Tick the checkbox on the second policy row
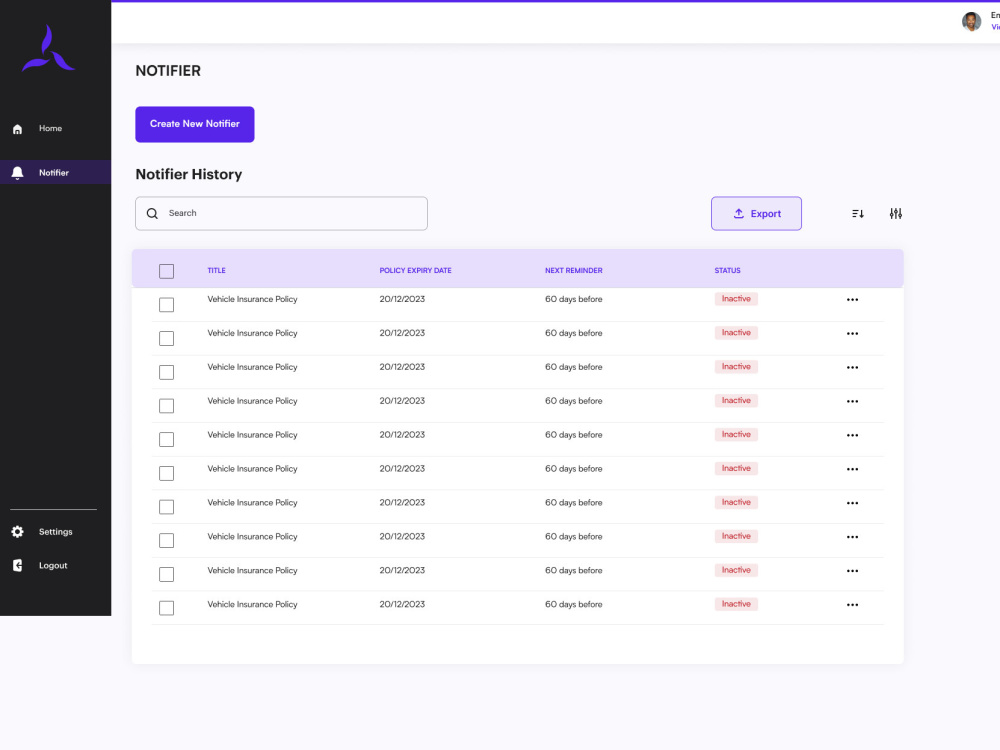Image resolution: width=1000 pixels, height=750 pixels. 166,339
